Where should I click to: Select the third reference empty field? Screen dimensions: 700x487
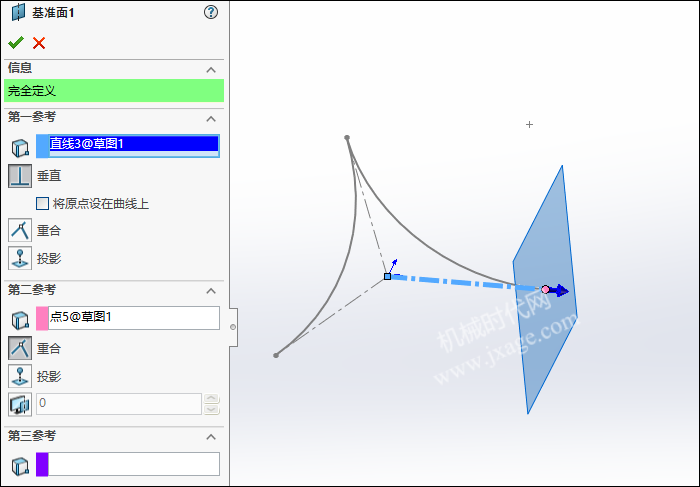(134, 464)
